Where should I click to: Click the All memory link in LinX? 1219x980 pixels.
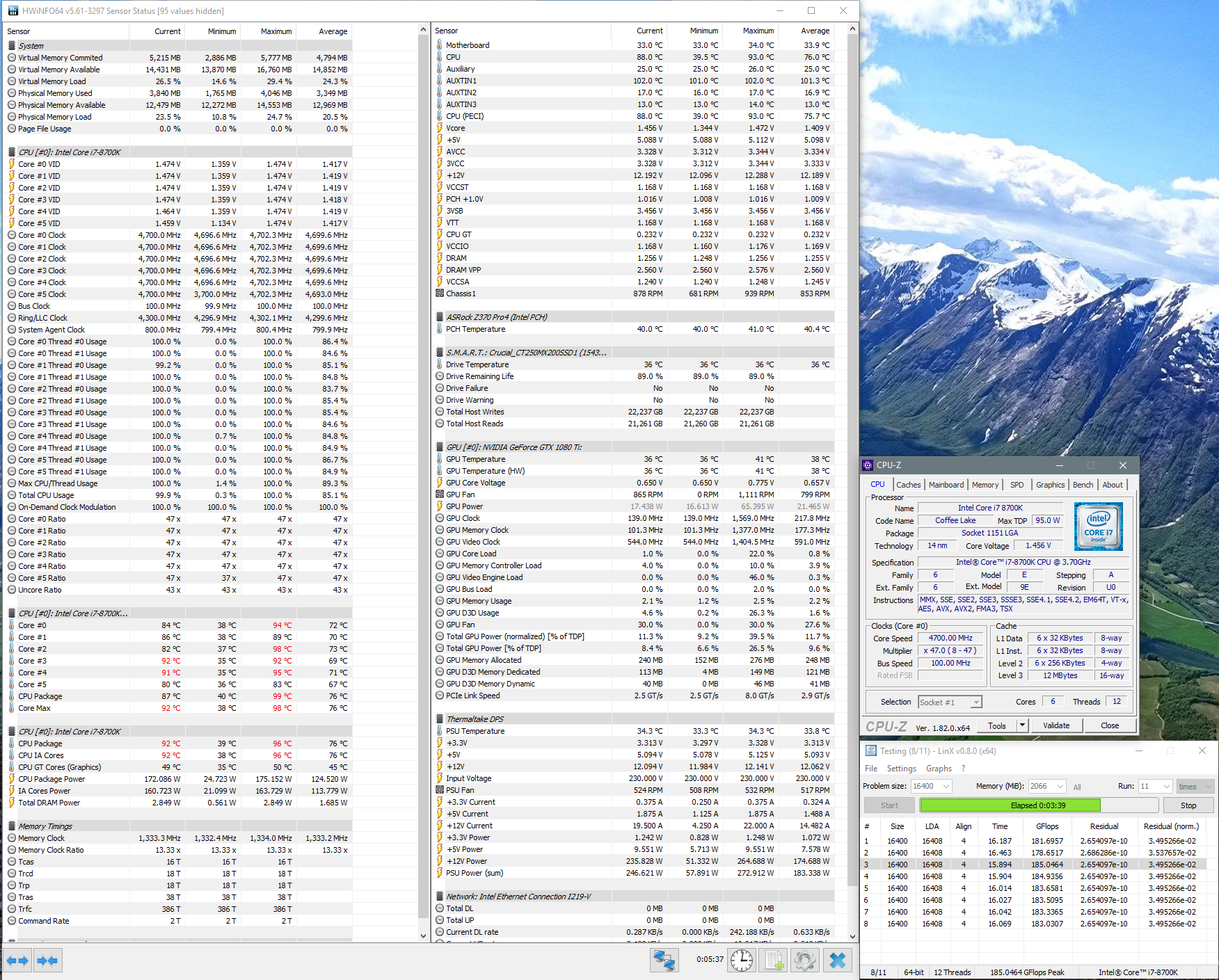(1077, 787)
